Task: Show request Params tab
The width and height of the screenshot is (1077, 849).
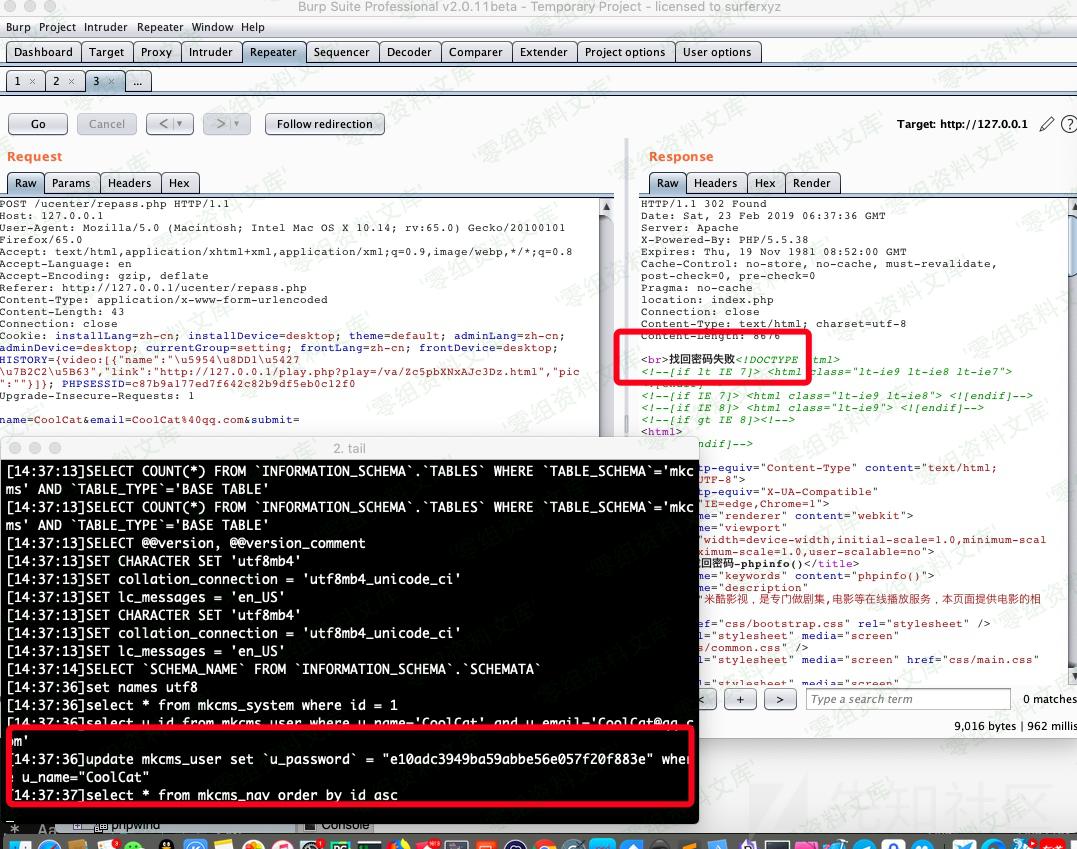Action: (71, 183)
